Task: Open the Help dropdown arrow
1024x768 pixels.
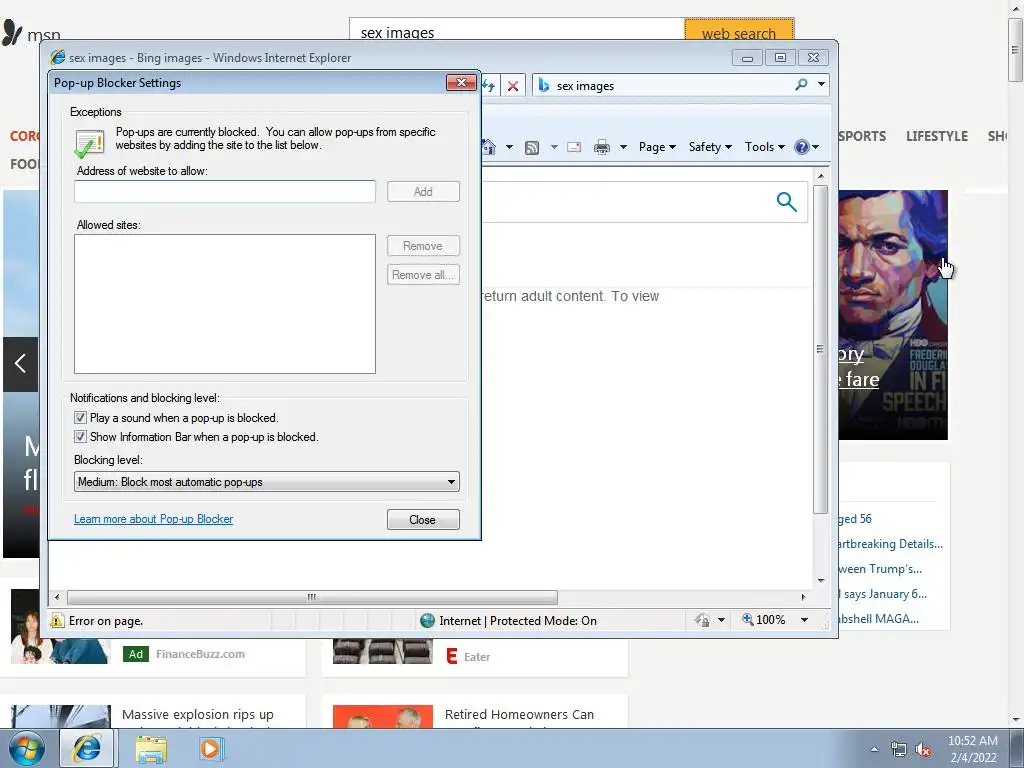Action: click(815, 147)
